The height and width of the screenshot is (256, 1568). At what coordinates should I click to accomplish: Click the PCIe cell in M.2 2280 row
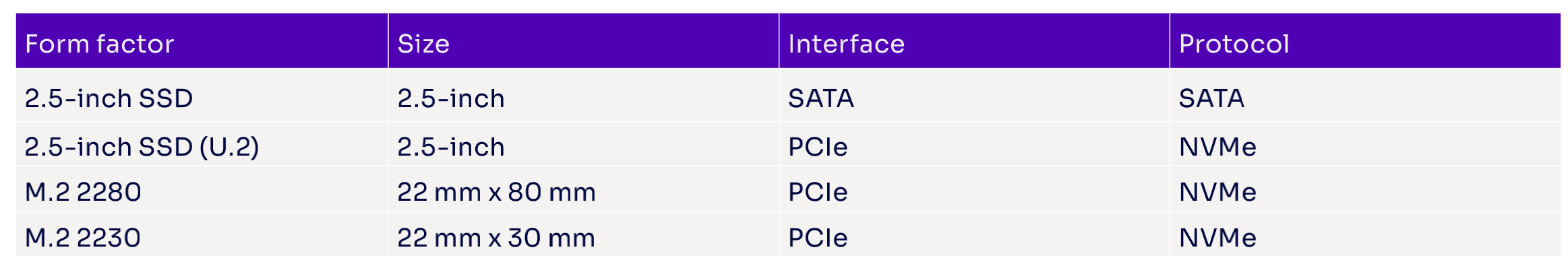974,190
